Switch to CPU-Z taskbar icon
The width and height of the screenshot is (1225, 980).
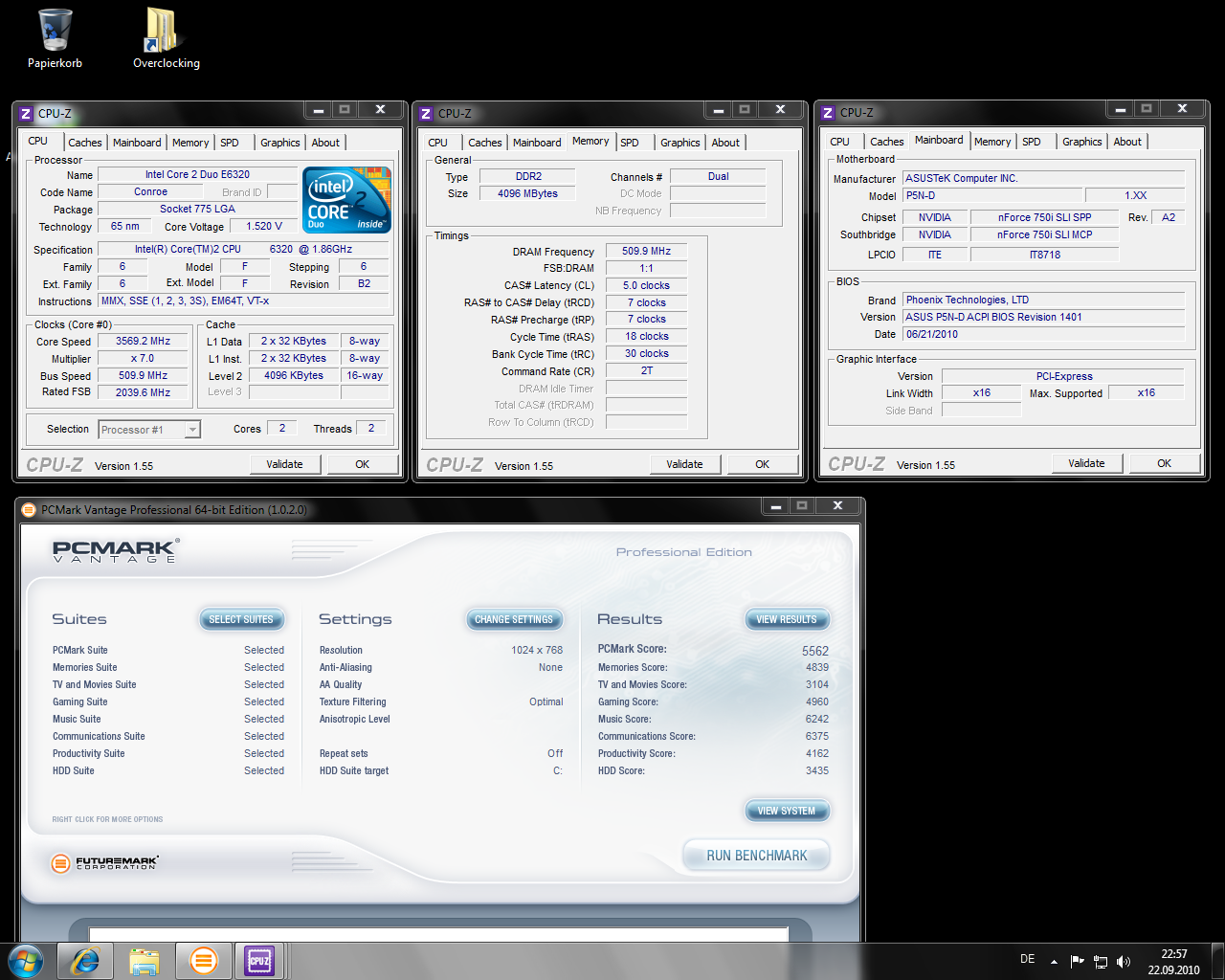coord(259,960)
